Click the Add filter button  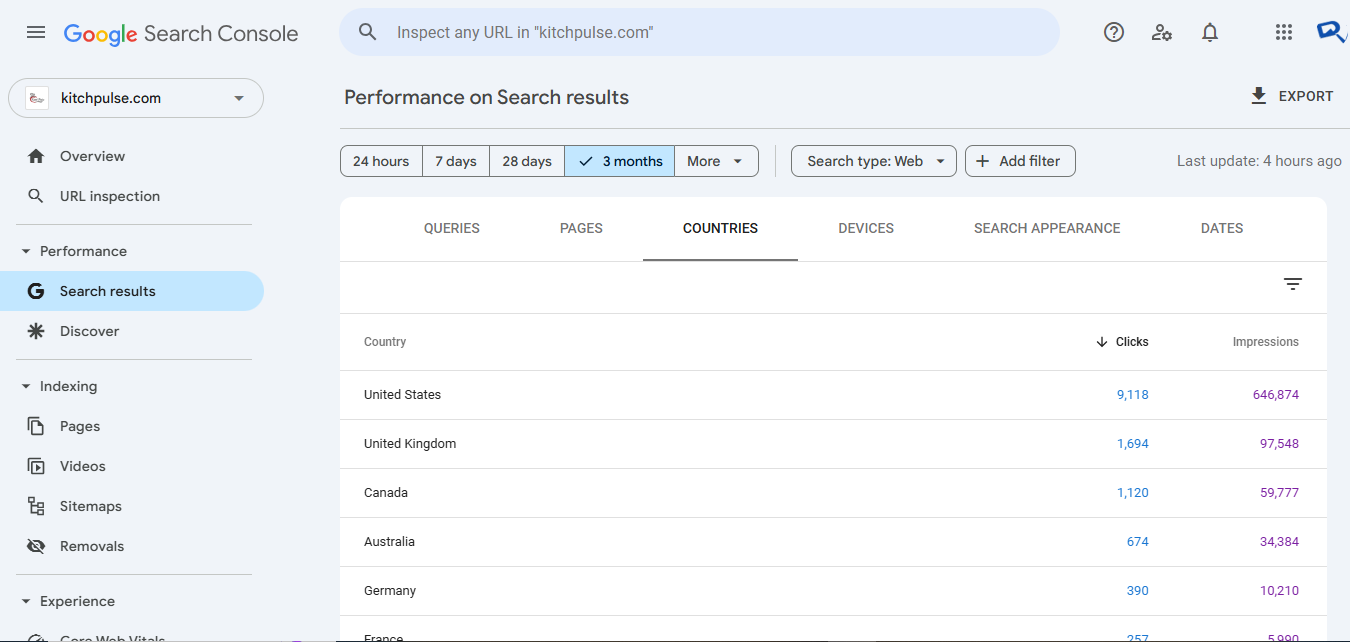point(1020,161)
